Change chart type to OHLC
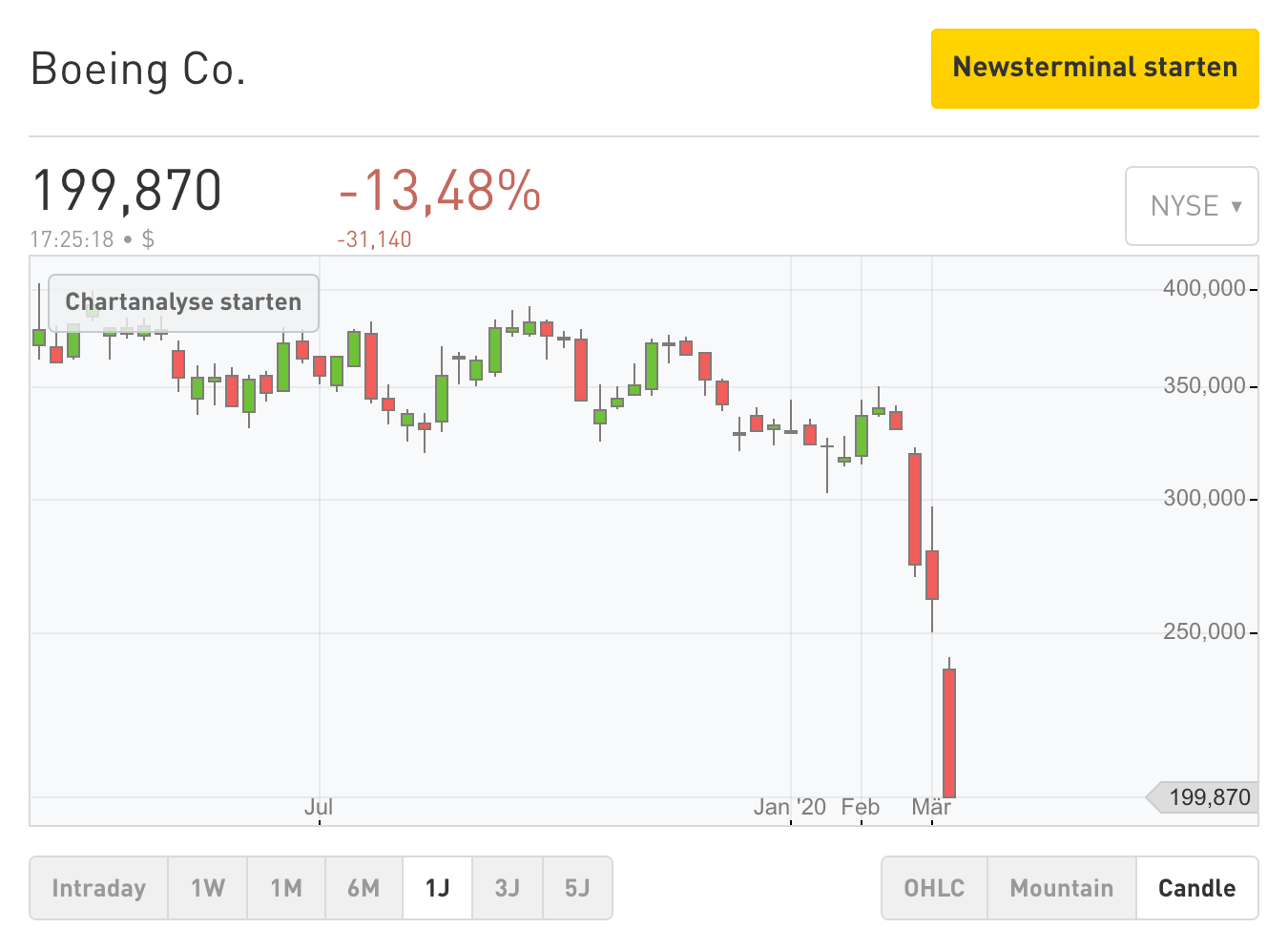This screenshot has width=1288, height=949. click(934, 888)
